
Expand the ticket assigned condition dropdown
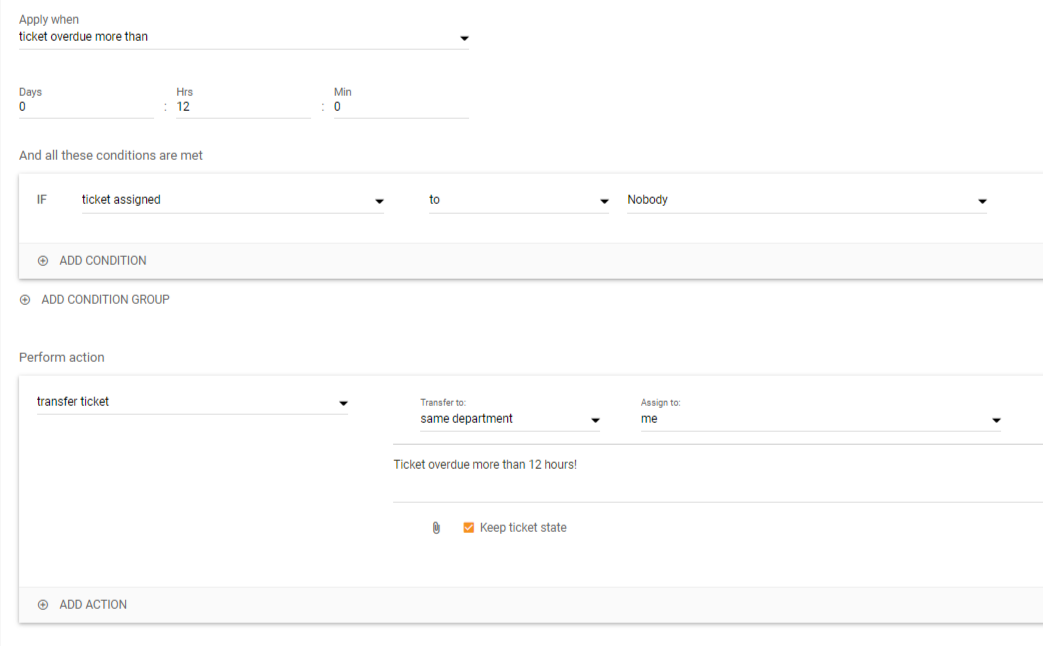(x=232, y=200)
